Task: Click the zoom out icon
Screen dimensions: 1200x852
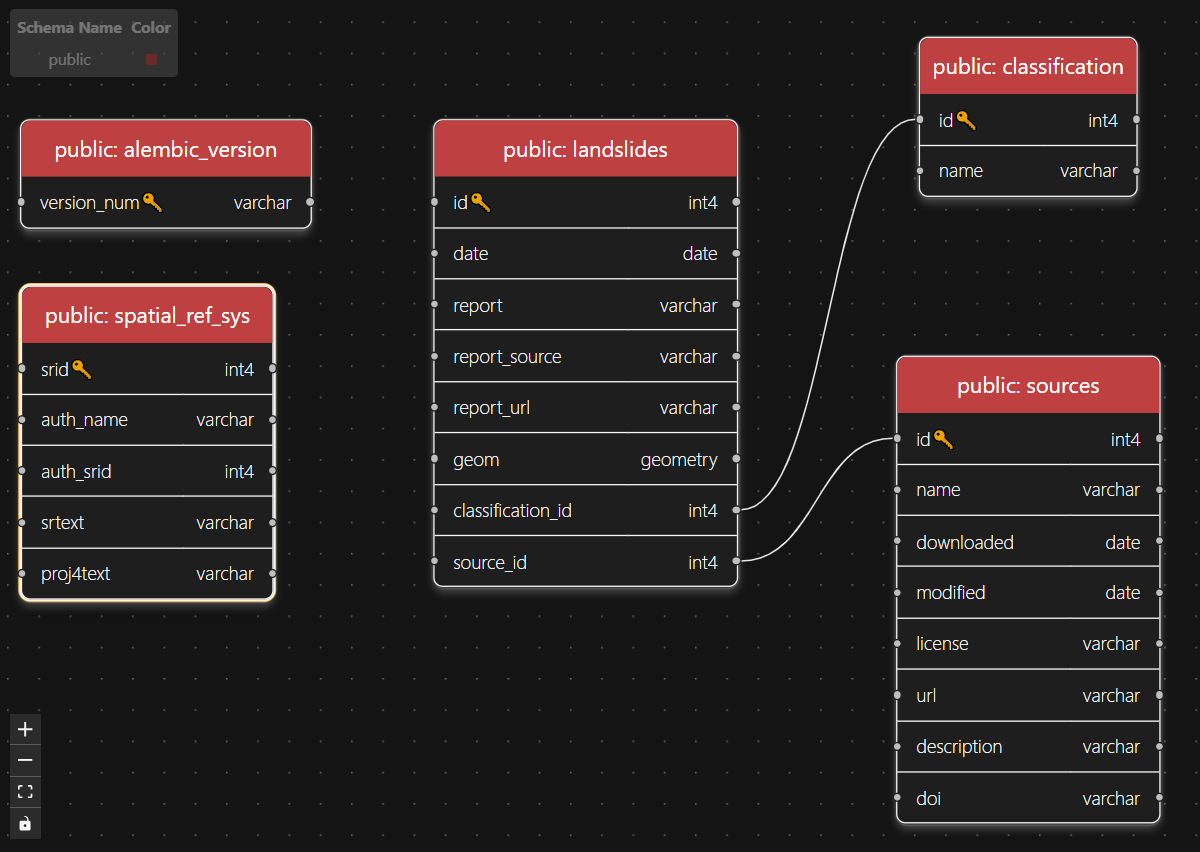Action: pyautogui.click(x=24, y=760)
